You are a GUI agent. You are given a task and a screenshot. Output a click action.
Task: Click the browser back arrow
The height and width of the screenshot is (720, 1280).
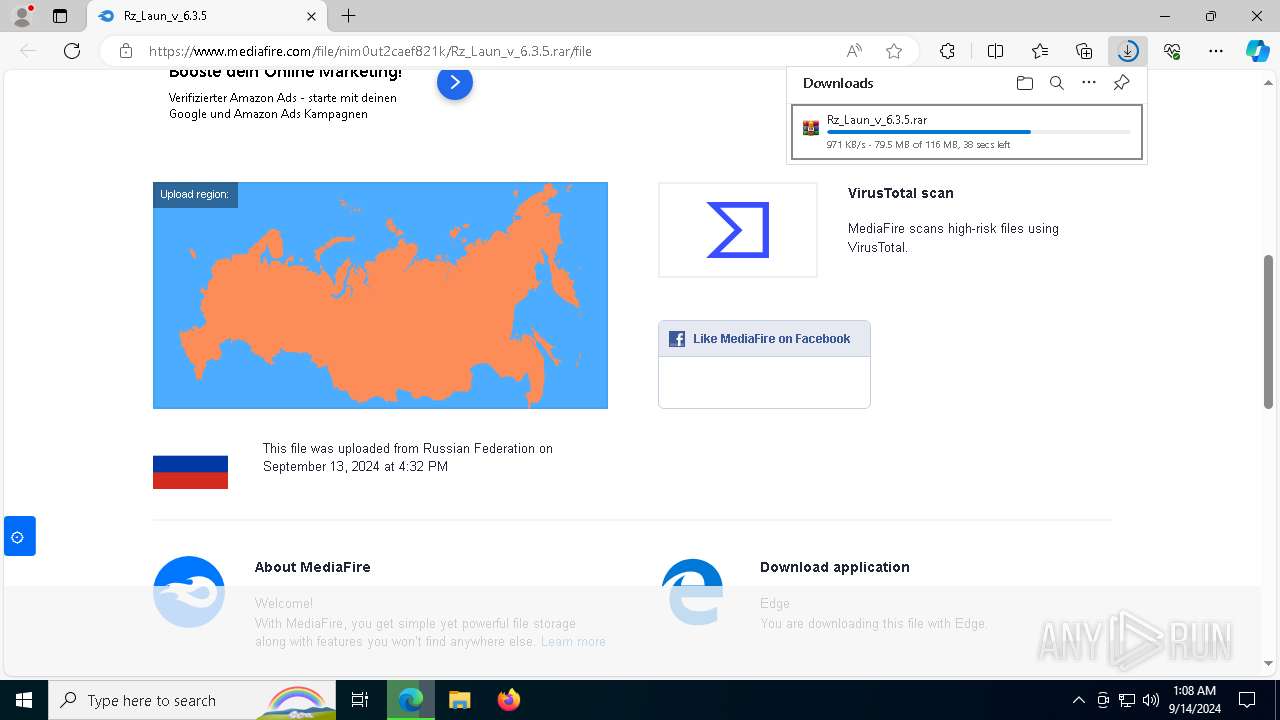[x=28, y=51]
